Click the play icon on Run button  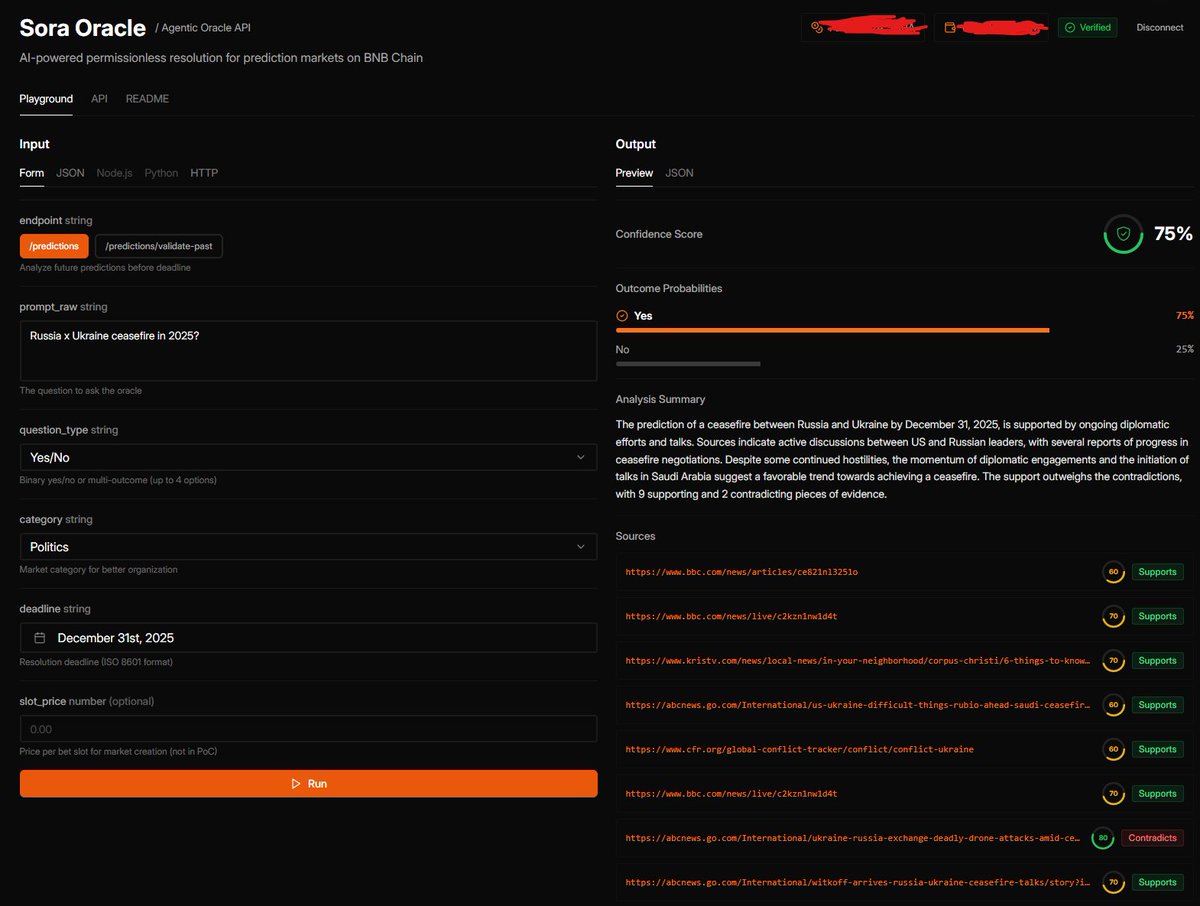296,784
